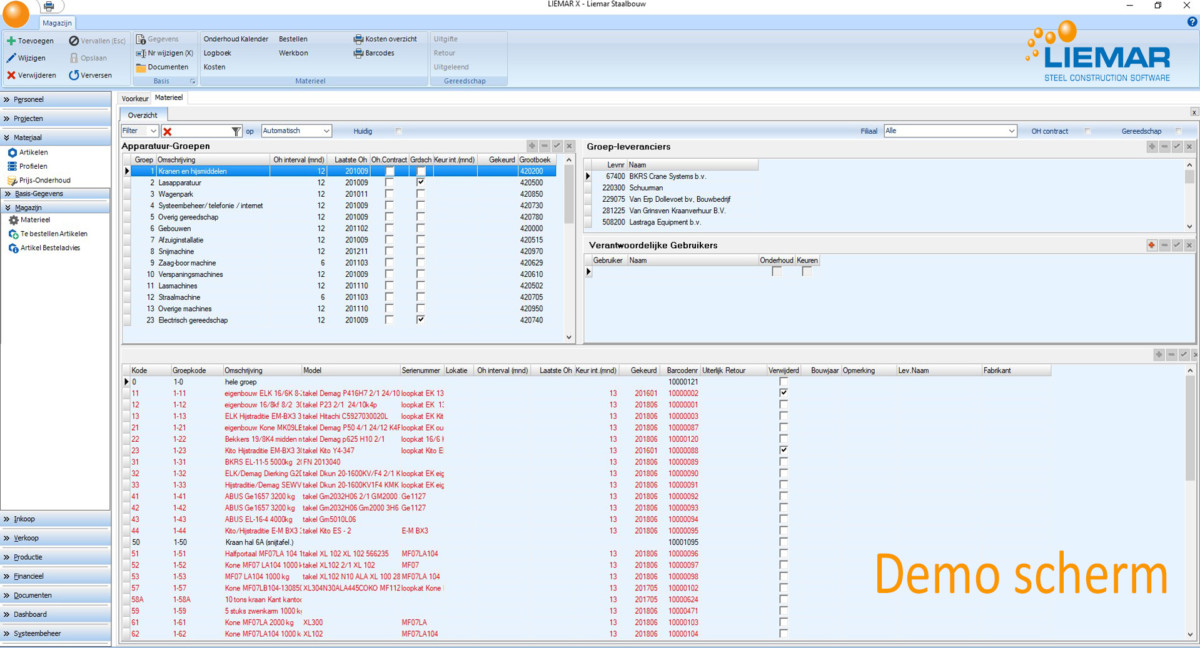
Task: Expand the Systeembeheer sidebar section
Action: (x=55, y=633)
